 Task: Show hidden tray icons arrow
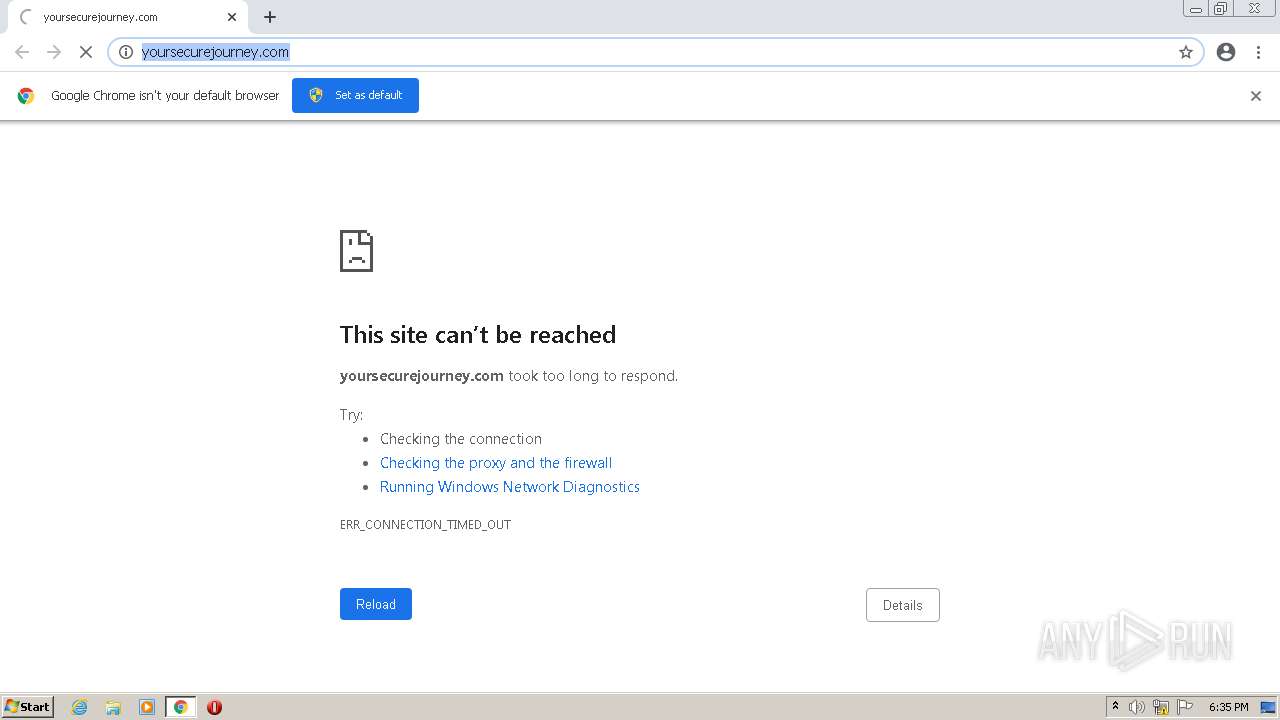(1116, 707)
